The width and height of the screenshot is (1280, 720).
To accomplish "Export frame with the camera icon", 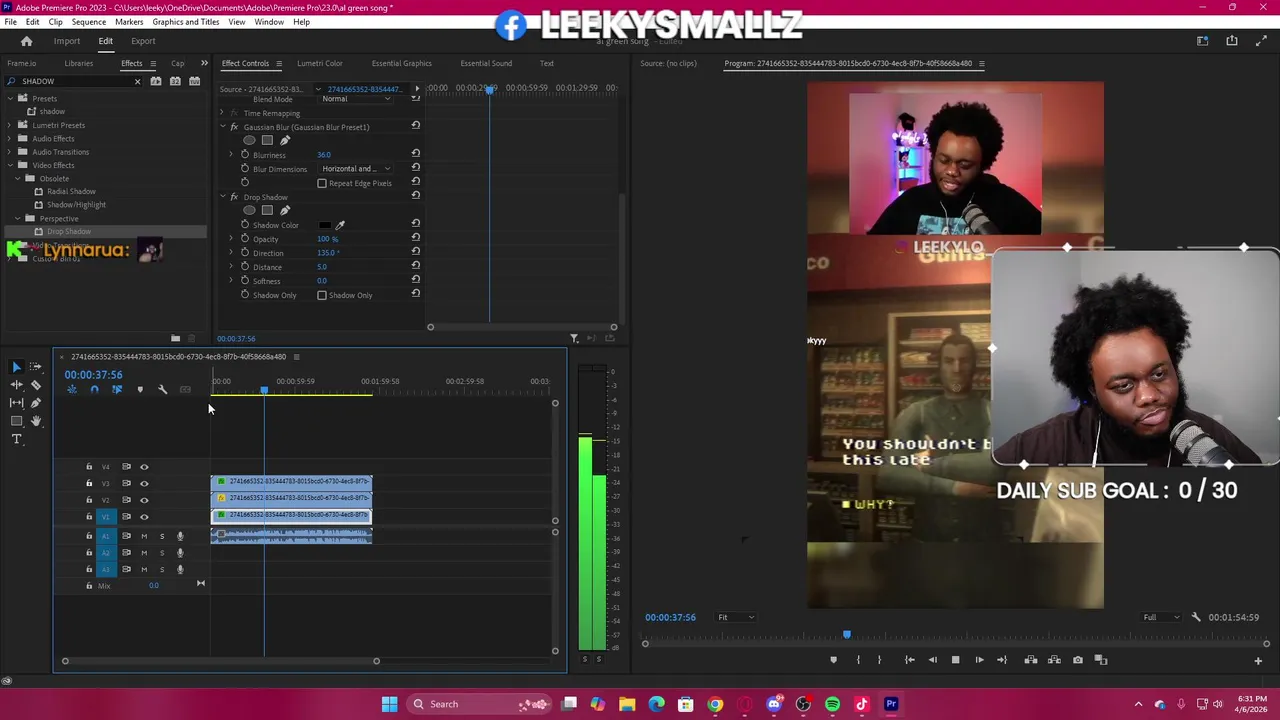I will [x=1077, y=660].
